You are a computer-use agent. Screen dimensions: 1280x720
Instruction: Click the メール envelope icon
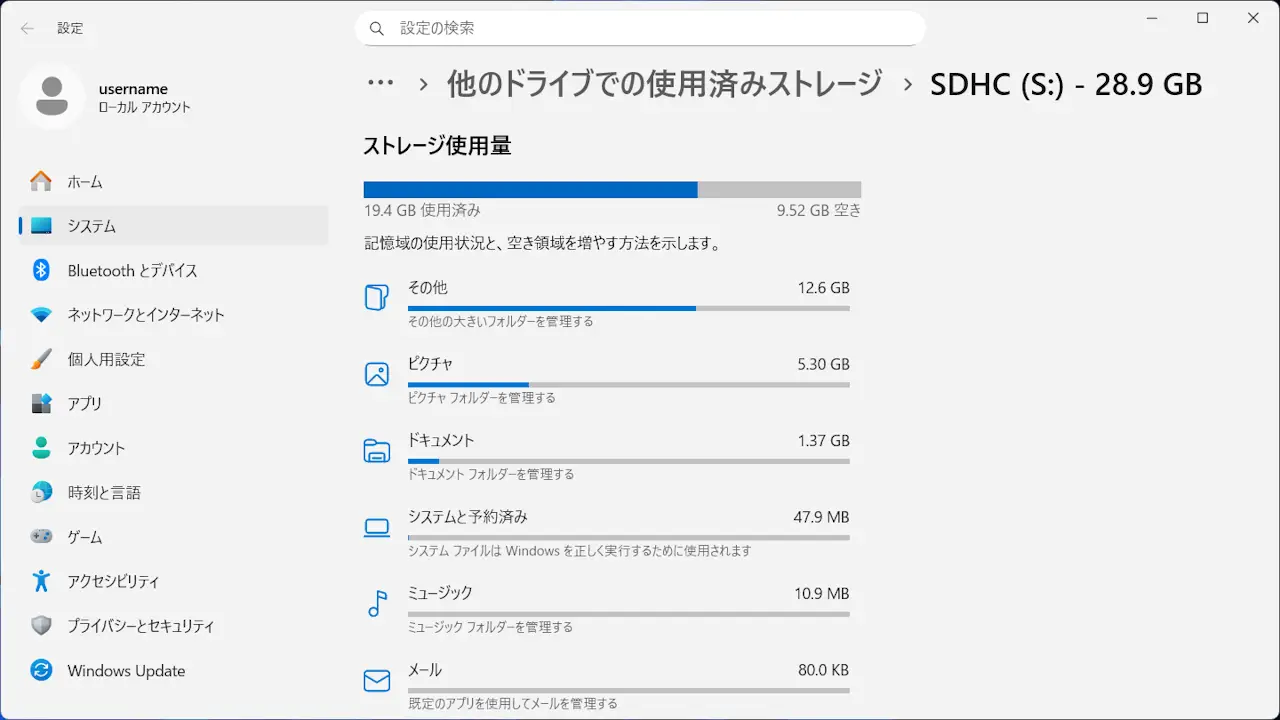[x=377, y=681]
